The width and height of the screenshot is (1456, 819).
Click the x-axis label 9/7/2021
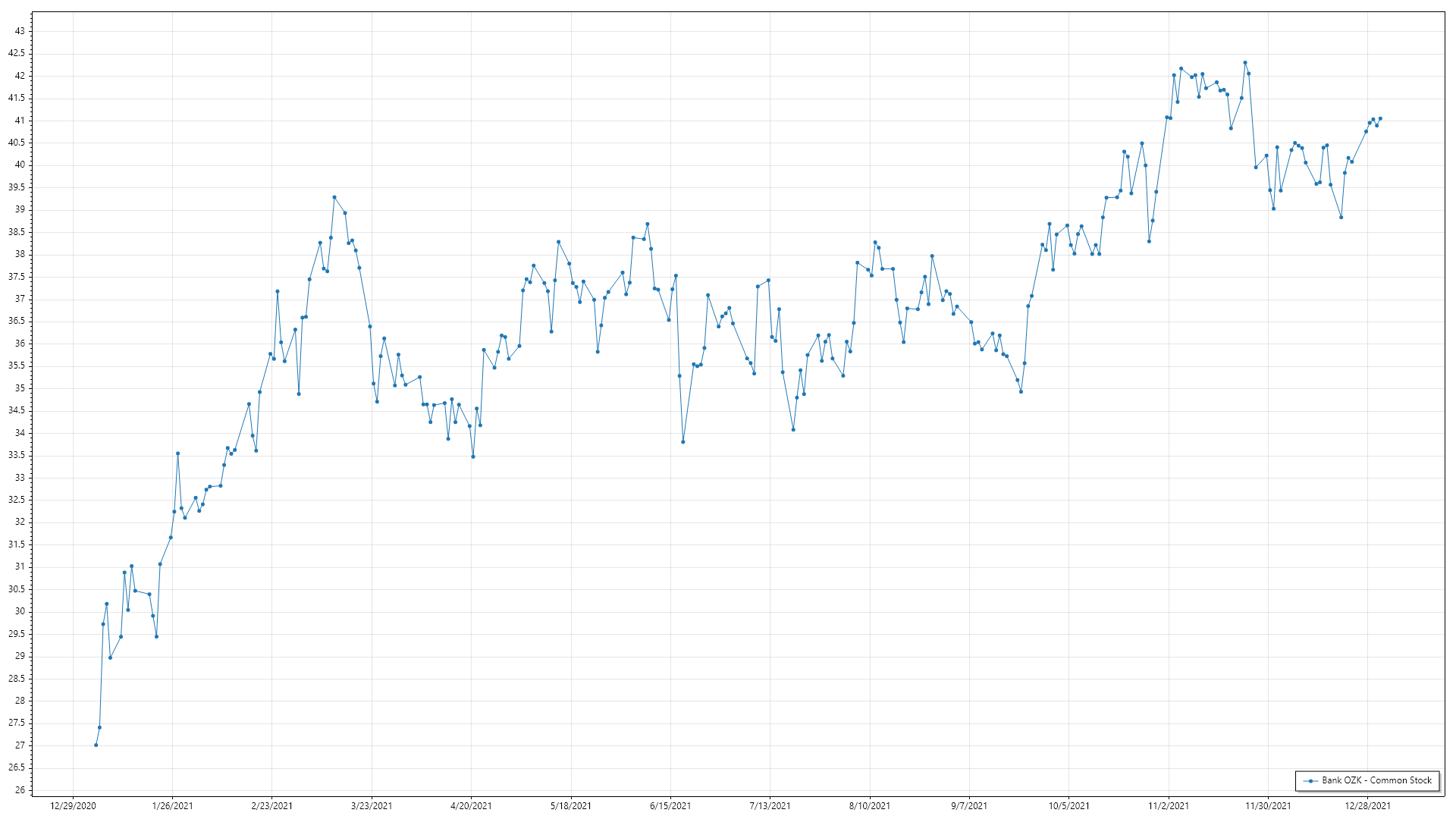[x=969, y=806]
